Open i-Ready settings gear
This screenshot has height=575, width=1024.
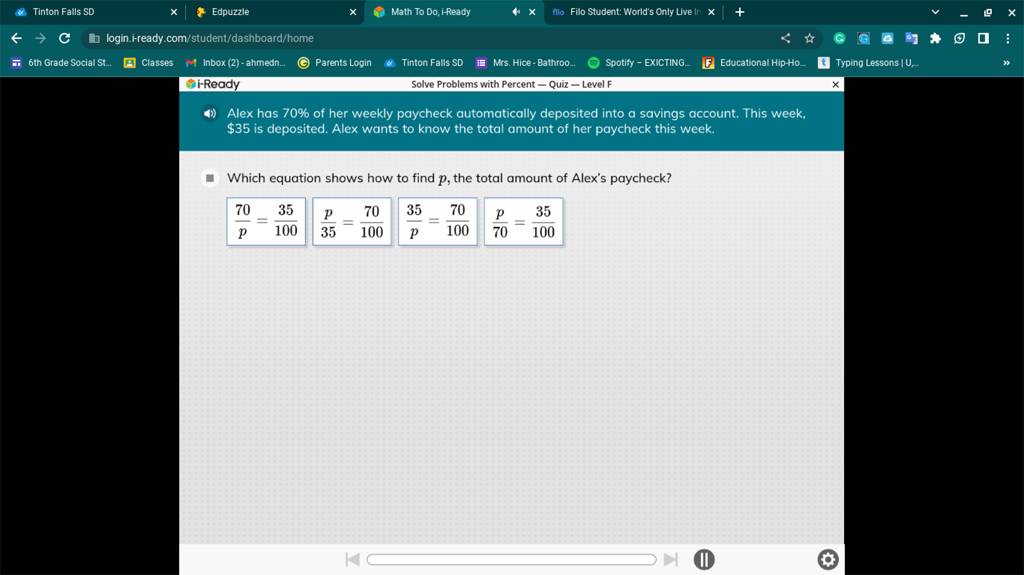pyautogui.click(x=827, y=559)
